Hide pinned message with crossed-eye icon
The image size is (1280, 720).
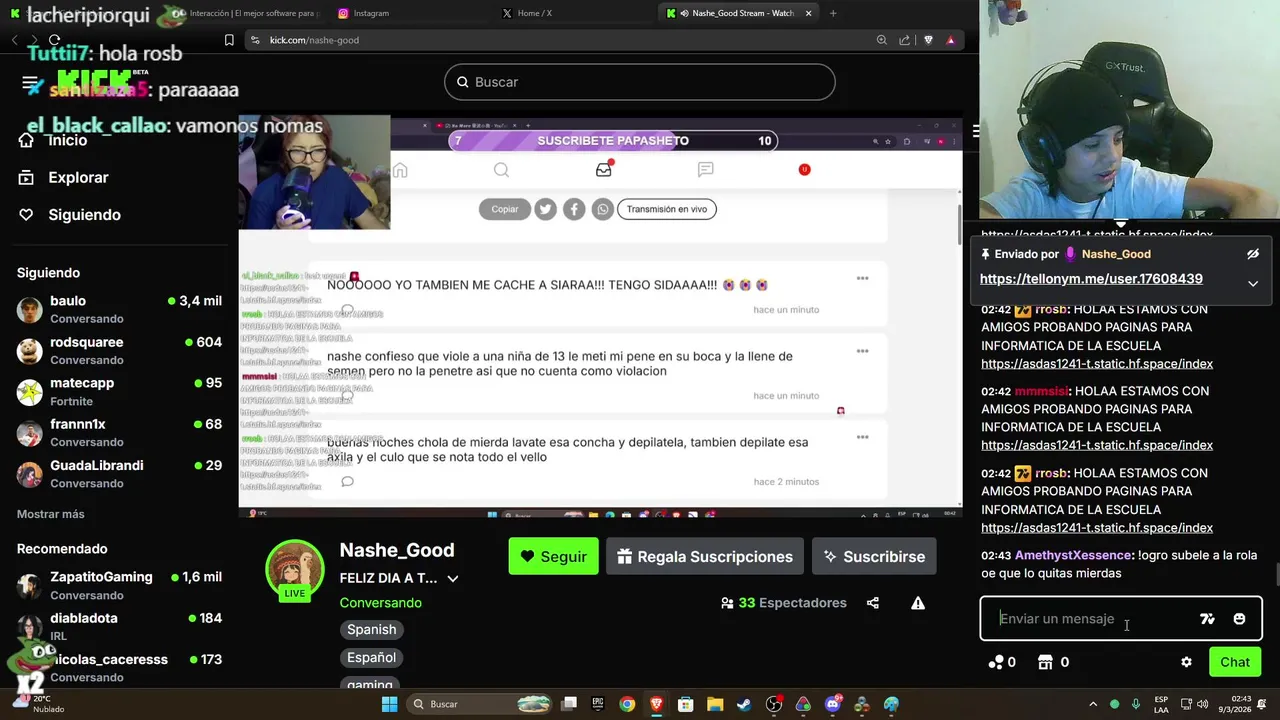(1252, 254)
